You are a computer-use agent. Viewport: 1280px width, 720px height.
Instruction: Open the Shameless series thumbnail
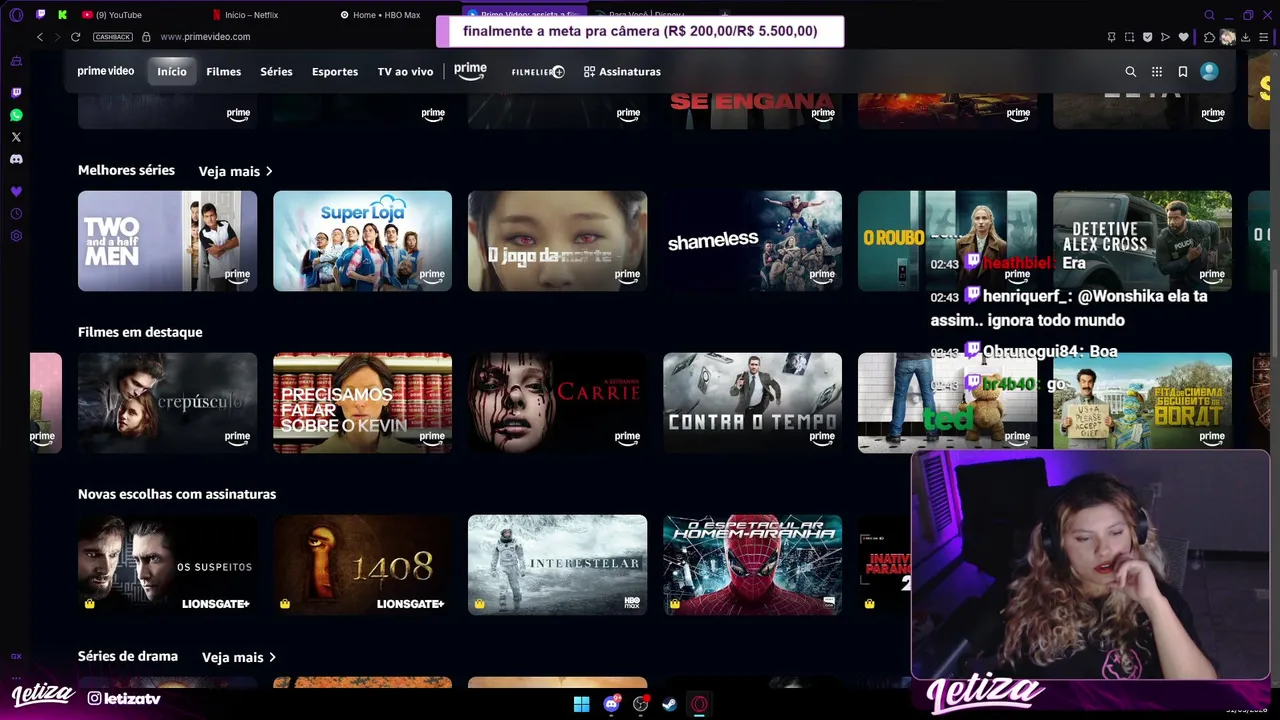click(752, 241)
